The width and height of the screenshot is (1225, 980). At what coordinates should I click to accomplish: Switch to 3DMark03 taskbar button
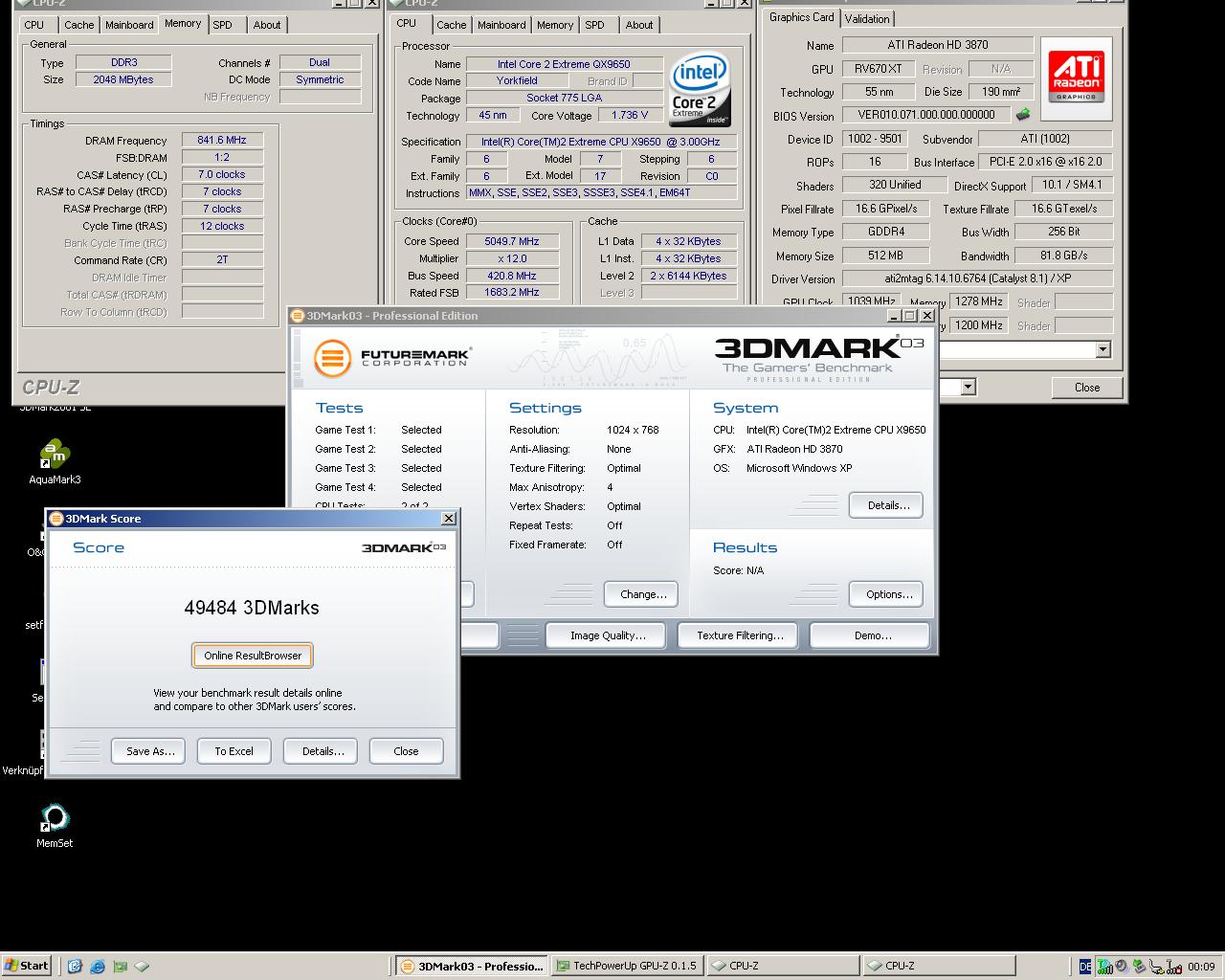473,966
